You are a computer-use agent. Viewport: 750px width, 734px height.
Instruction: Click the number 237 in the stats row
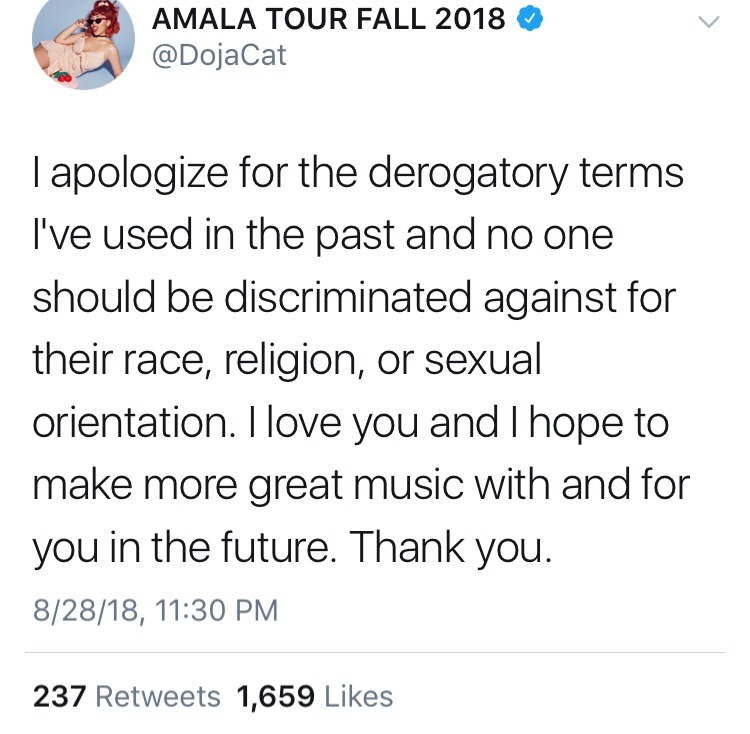(x=58, y=696)
